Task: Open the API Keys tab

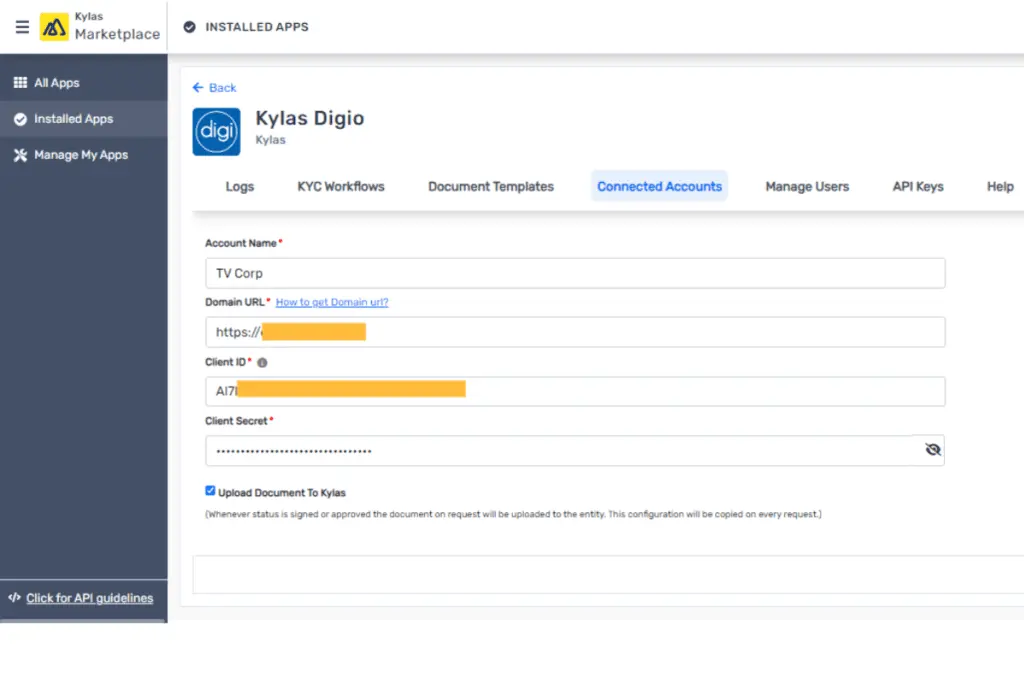Action: coord(918,186)
